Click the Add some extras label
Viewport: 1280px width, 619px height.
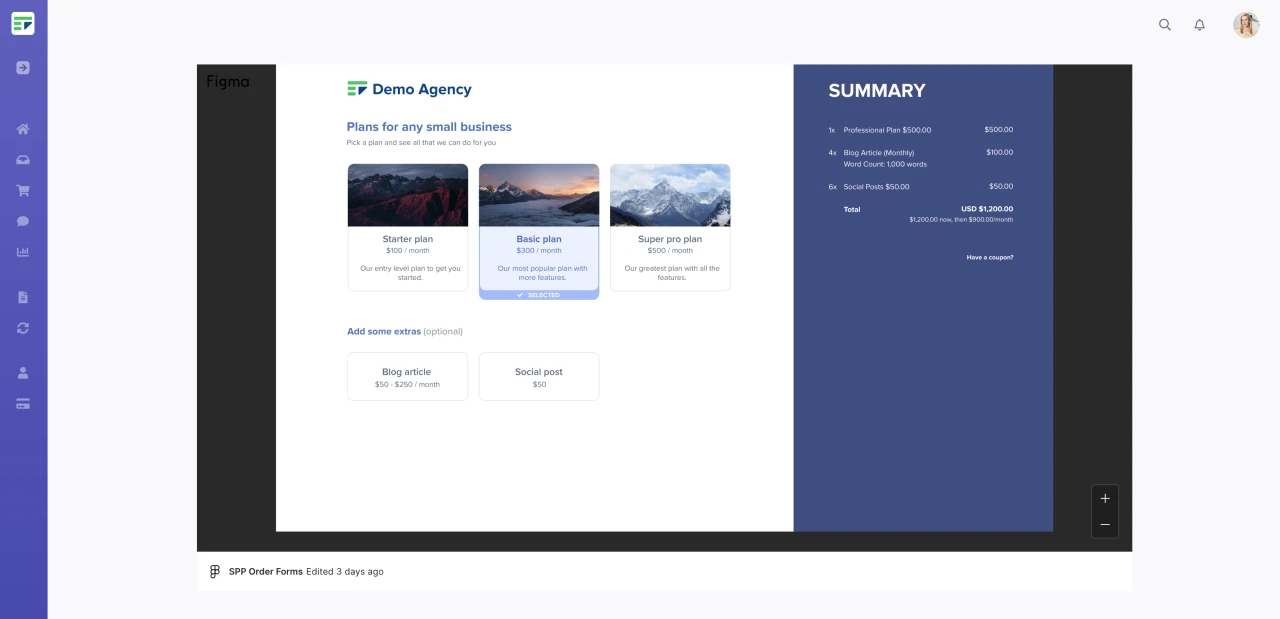(384, 331)
